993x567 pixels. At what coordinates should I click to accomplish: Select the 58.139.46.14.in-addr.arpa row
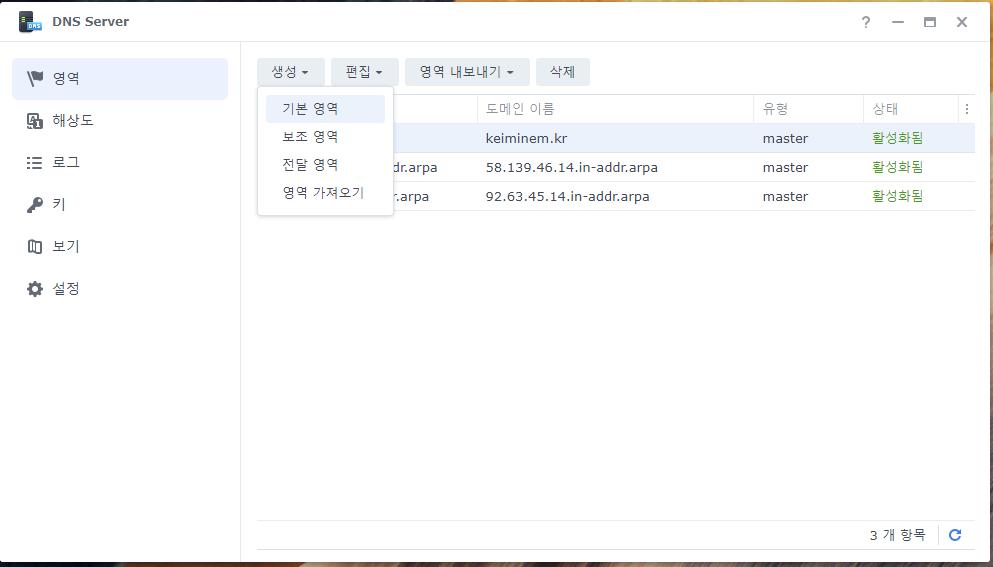[571, 167]
